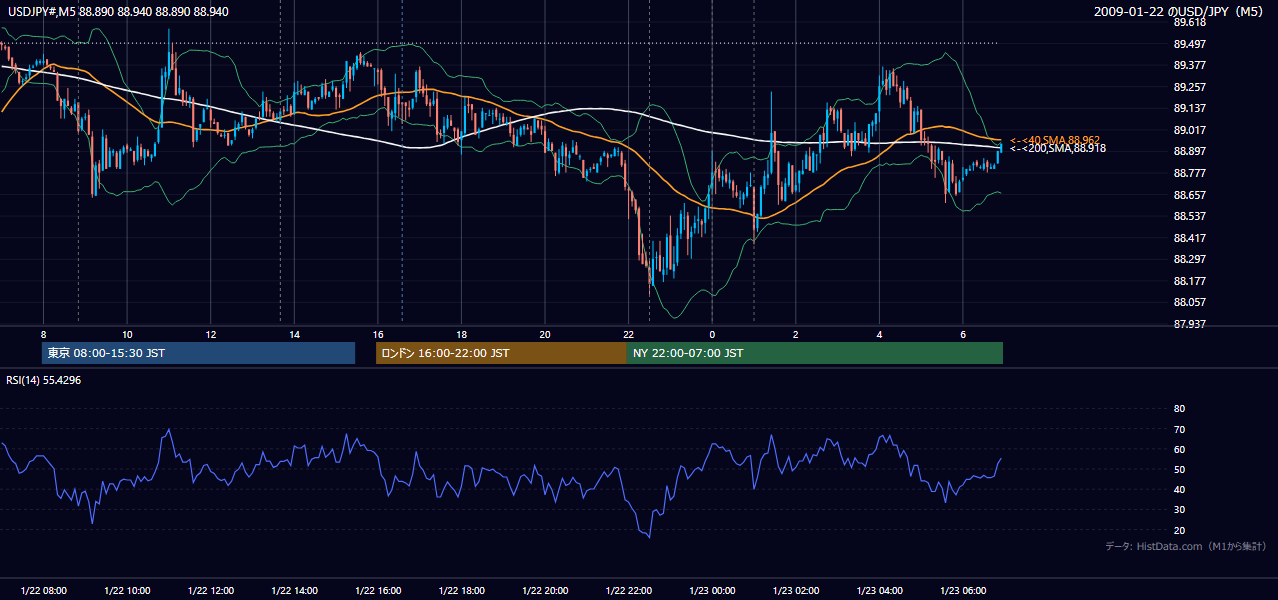
Task: Click the bottom time label 1/22 16:00
Action: [378, 591]
